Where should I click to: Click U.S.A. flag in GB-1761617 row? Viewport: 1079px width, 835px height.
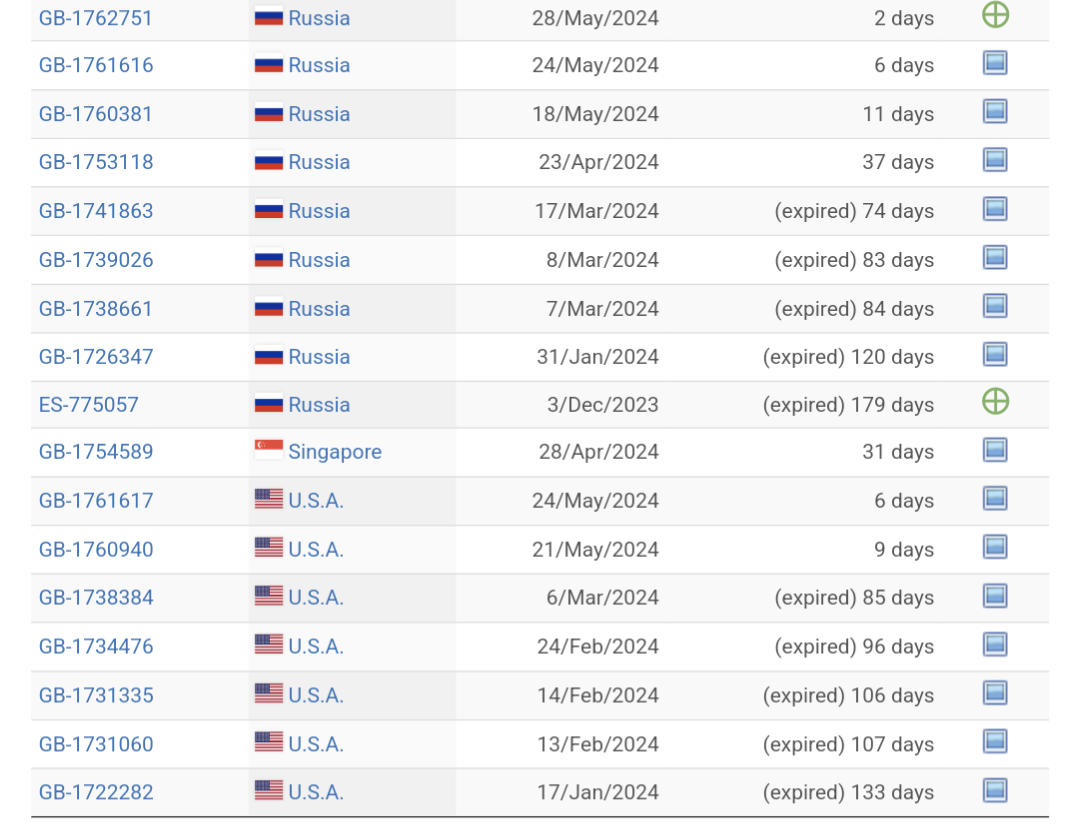(x=268, y=499)
